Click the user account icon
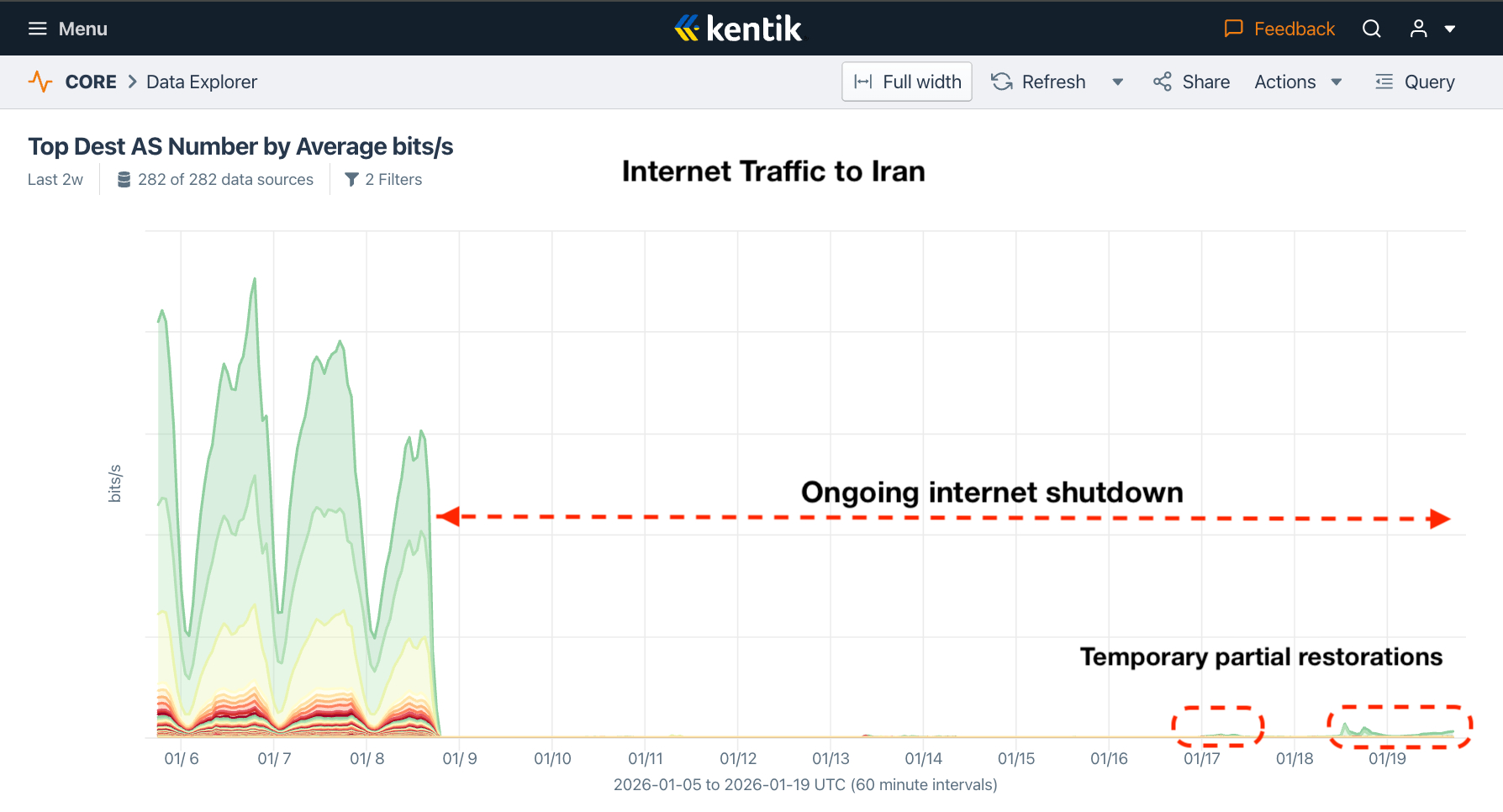 (x=1418, y=29)
